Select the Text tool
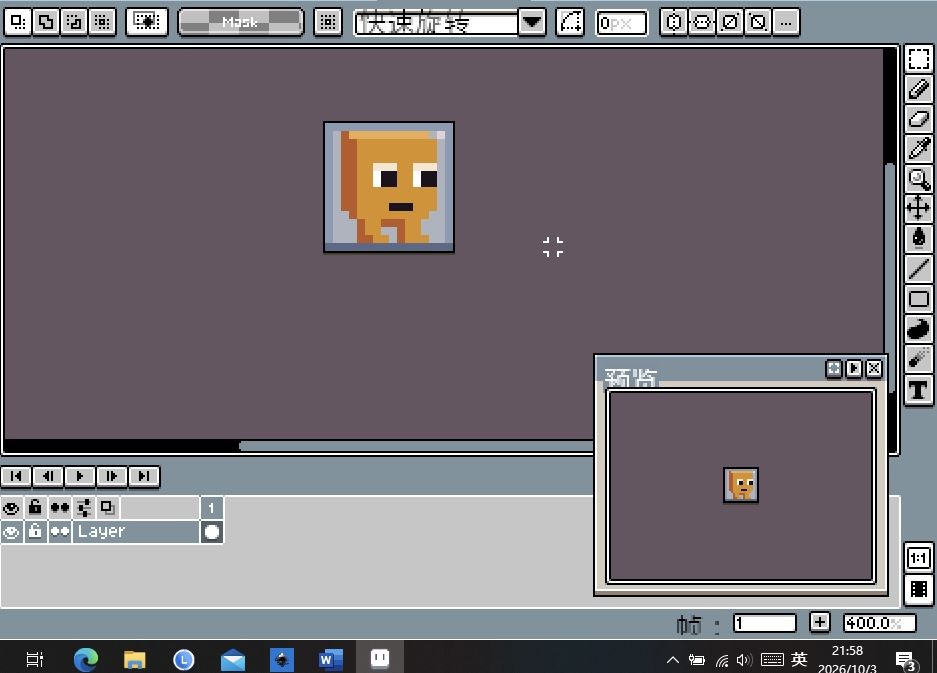 coord(918,390)
